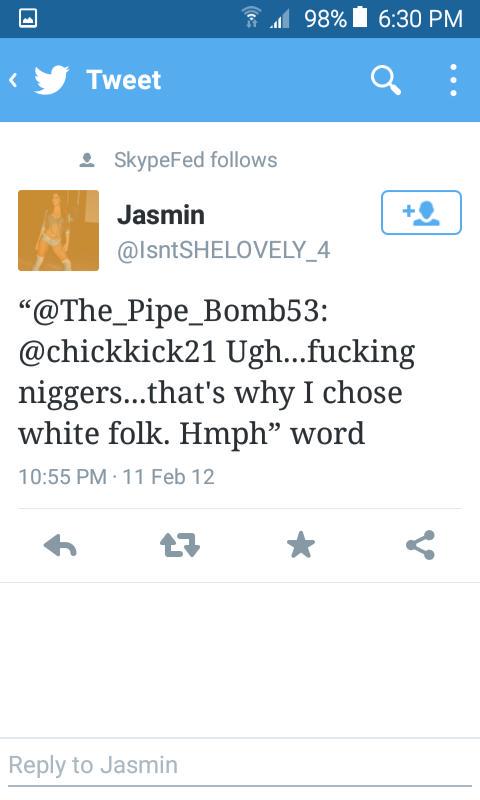
Task: Tap the @chickkick21 mention in the tweet
Action: pos(117,352)
